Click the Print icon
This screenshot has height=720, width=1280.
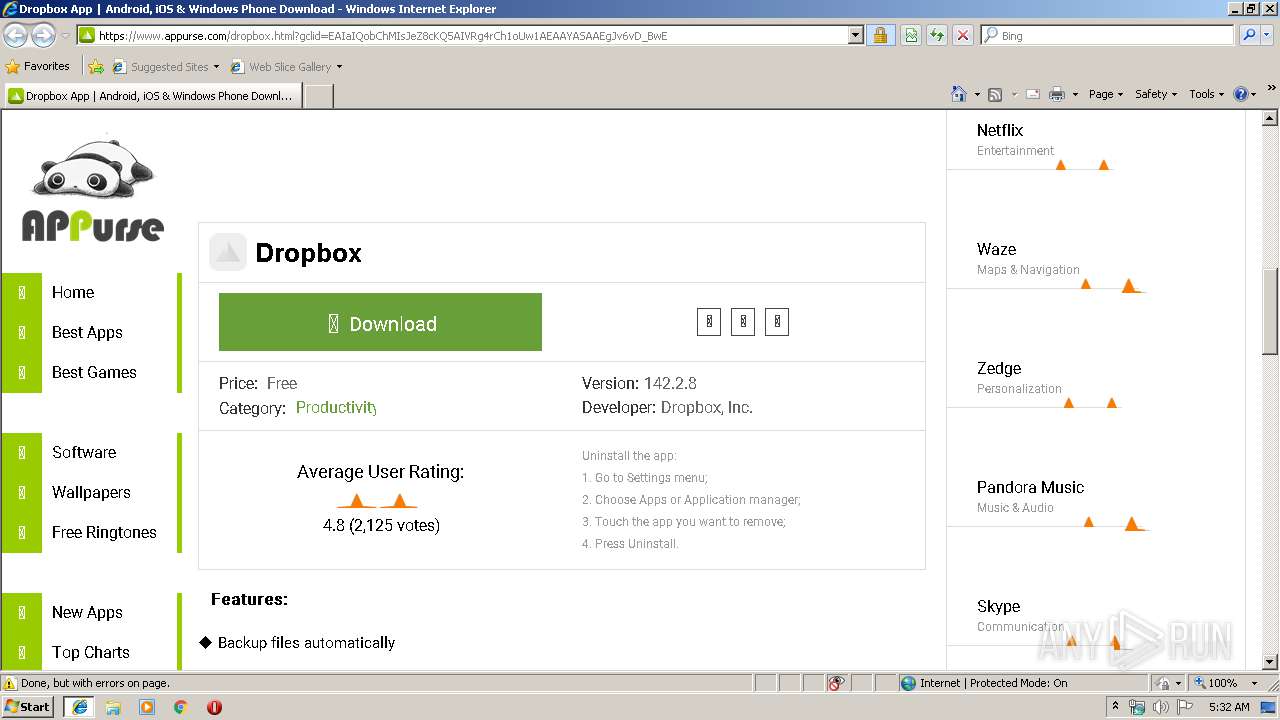point(1057,94)
